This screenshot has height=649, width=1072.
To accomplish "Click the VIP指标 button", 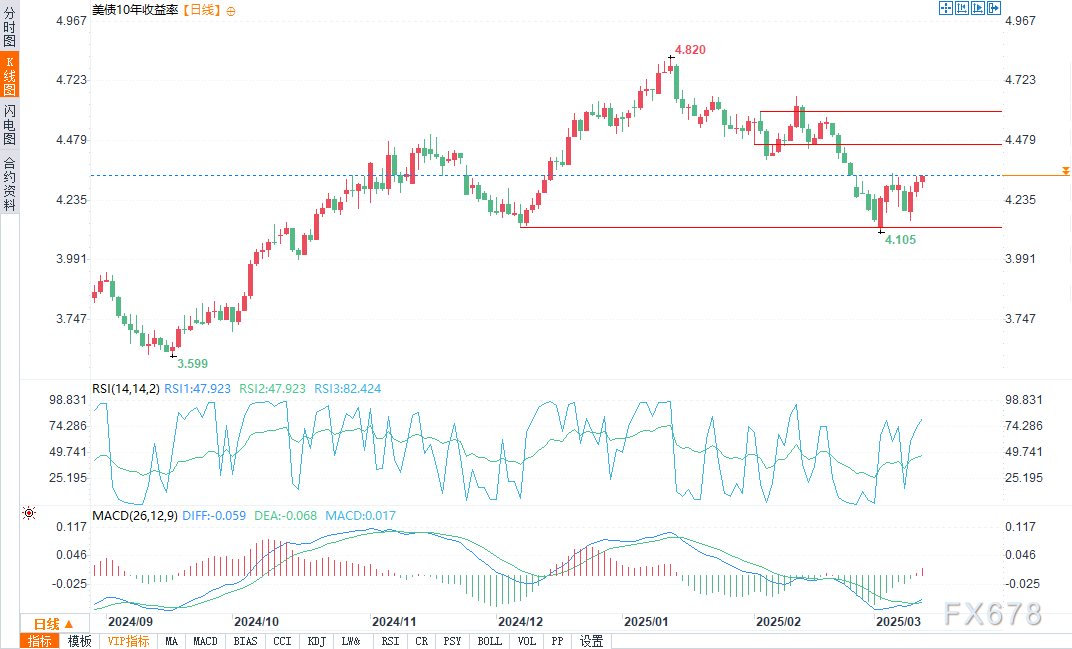I will (128, 641).
